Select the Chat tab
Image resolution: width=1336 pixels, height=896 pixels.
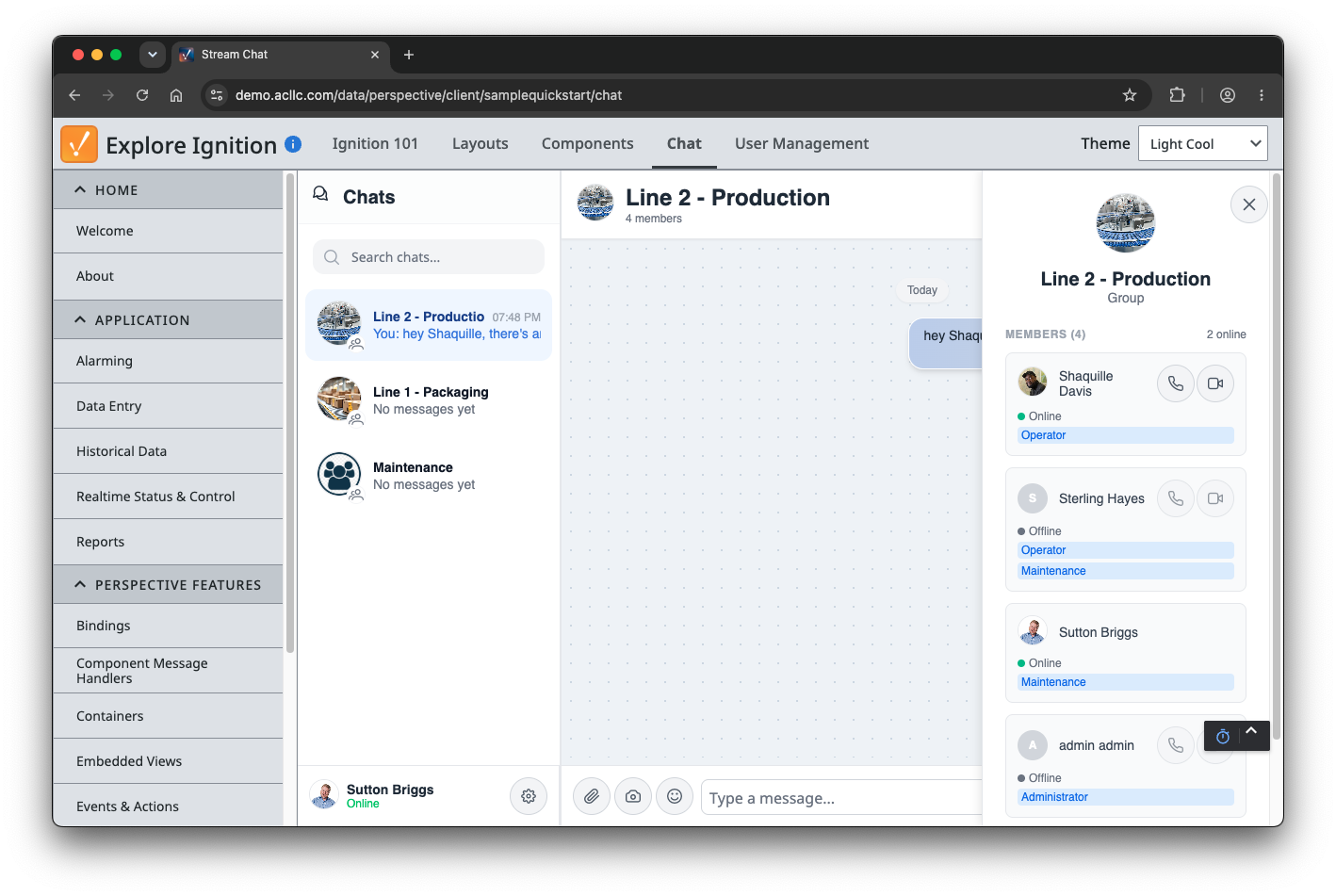pos(684,143)
